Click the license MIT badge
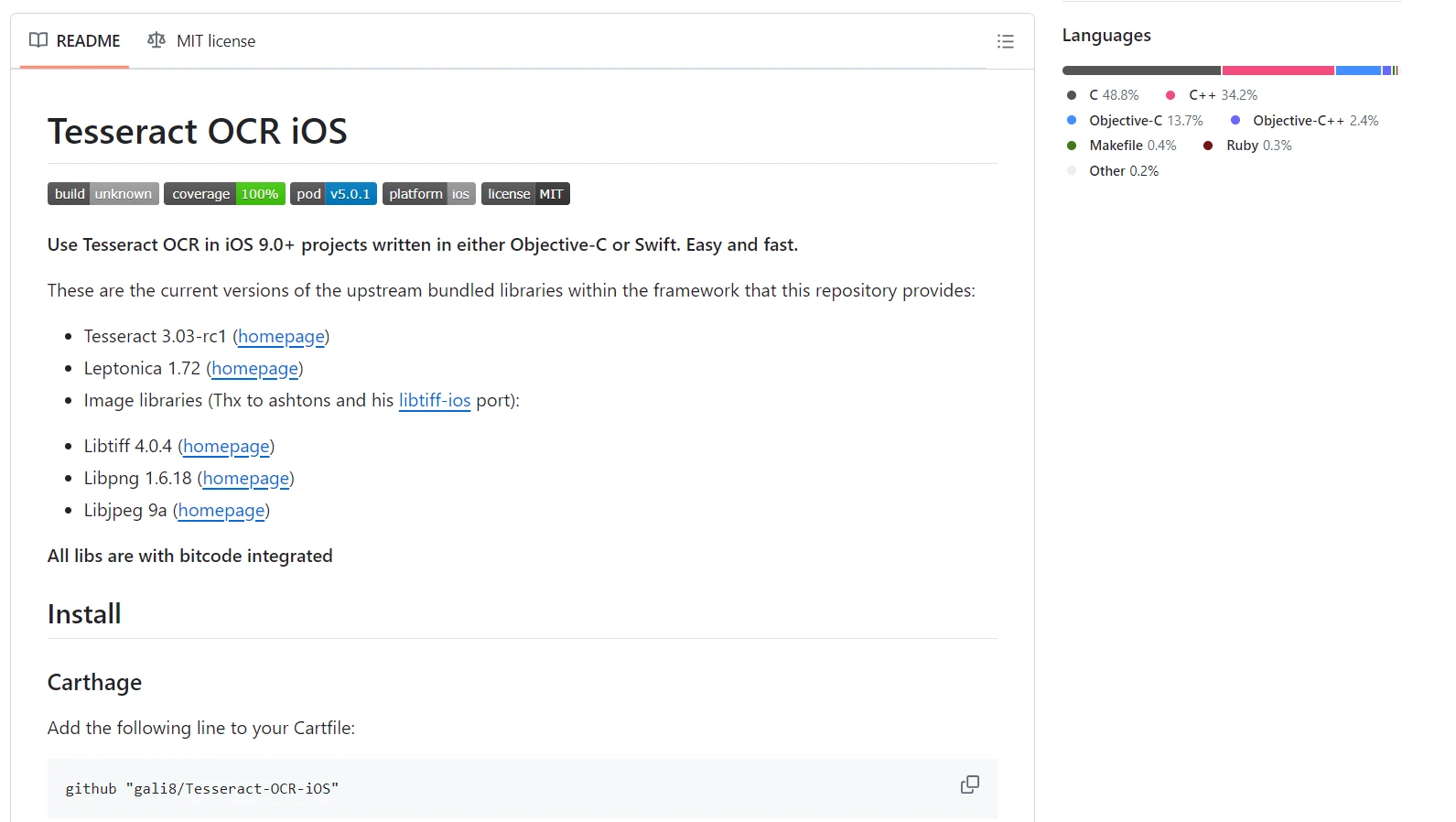 point(525,194)
